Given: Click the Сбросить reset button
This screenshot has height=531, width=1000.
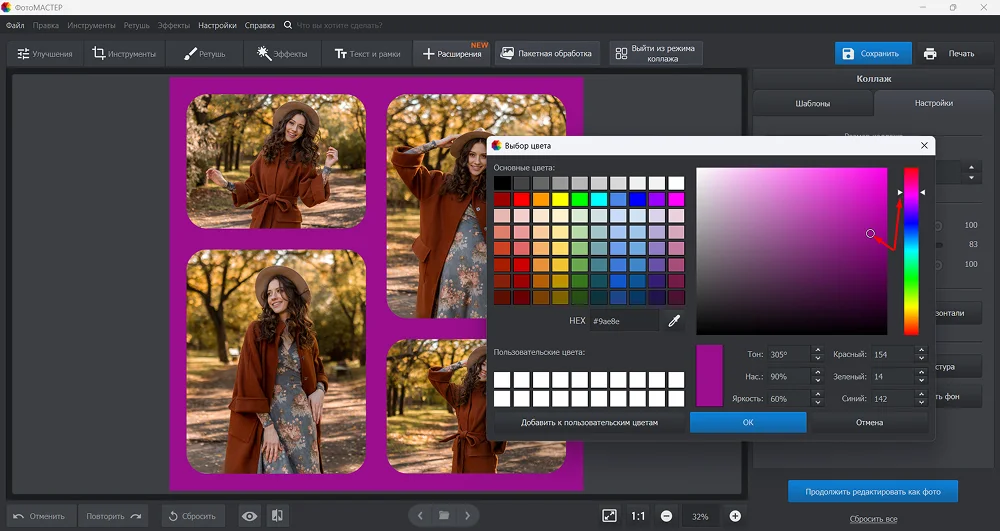Looking at the screenshot, I should [x=192, y=516].
